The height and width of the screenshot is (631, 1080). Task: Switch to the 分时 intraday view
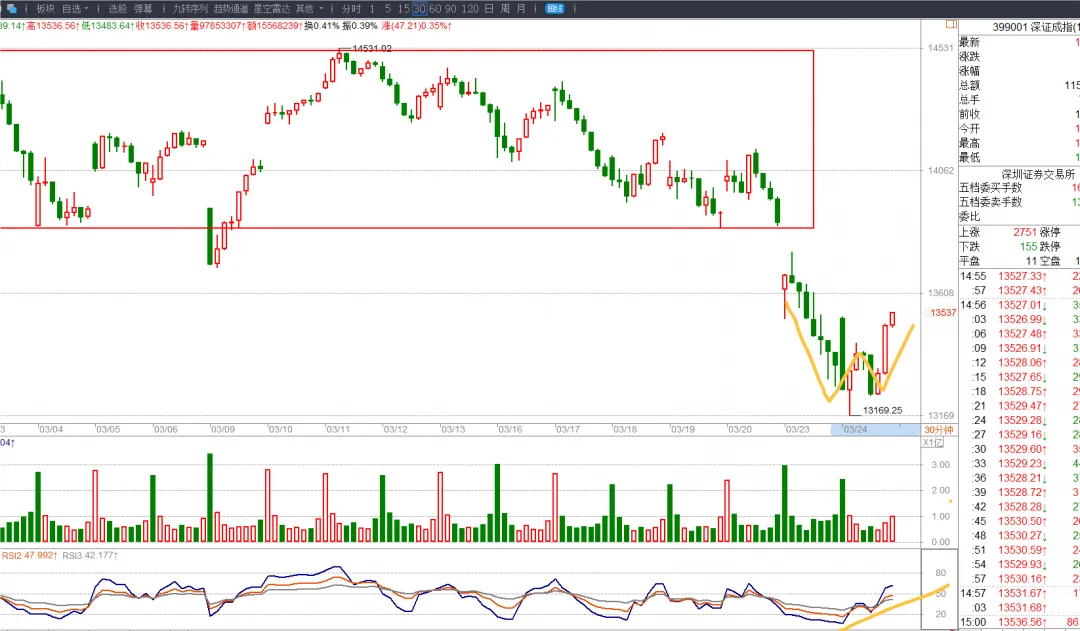pos(351,8)
